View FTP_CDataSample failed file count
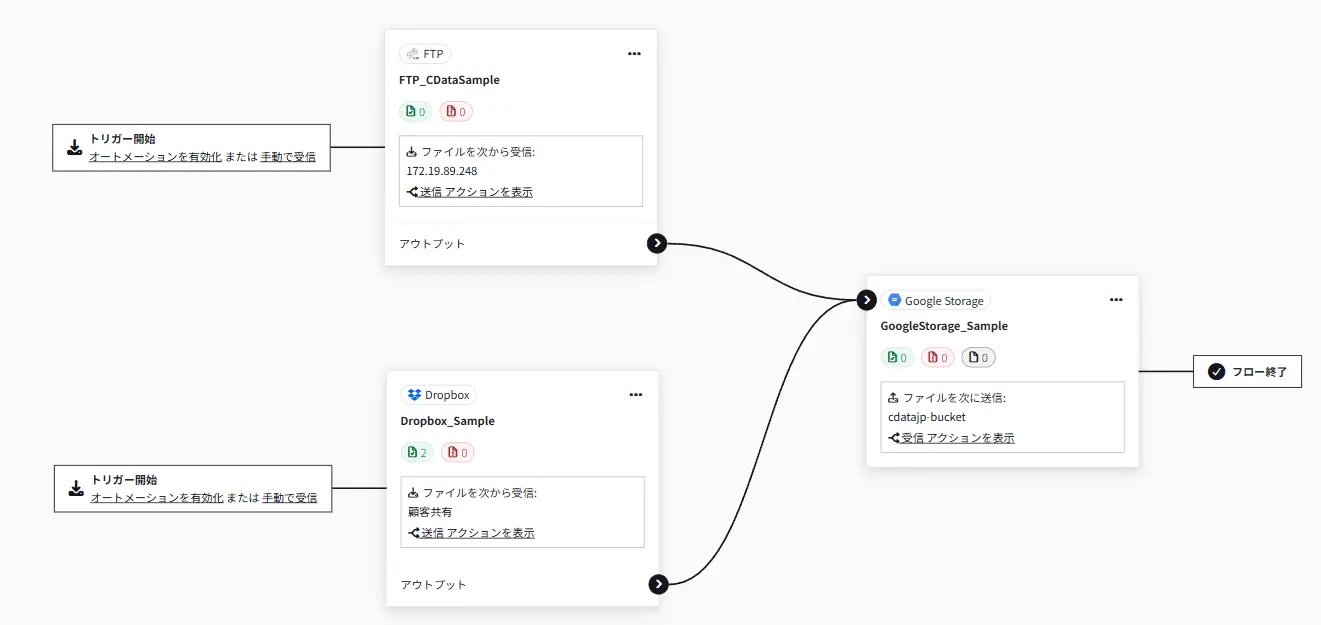This screenshot has height=625, width=1321. pyautogui.click(x=456, y=111)
